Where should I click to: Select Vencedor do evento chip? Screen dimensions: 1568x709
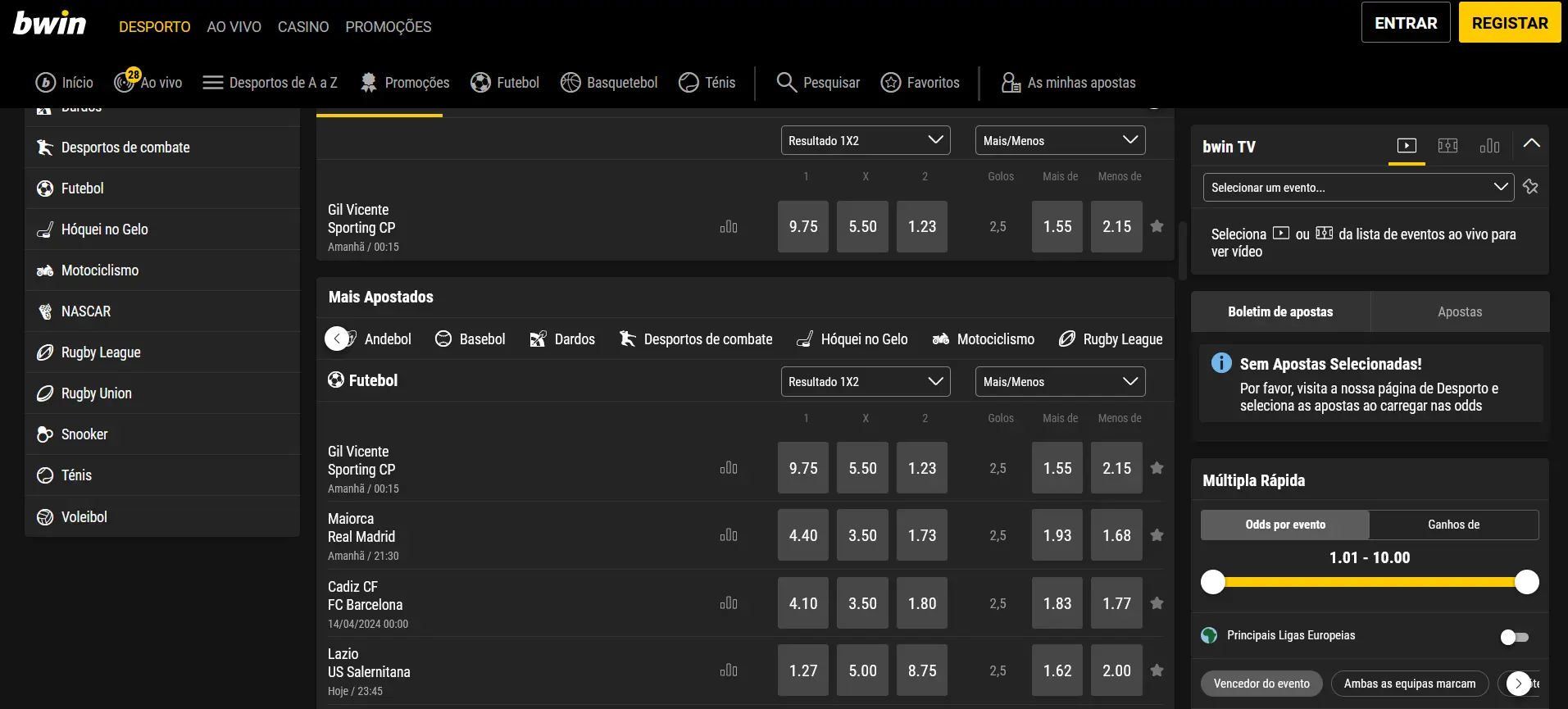pyautogui.click(x=1261, y=684)
